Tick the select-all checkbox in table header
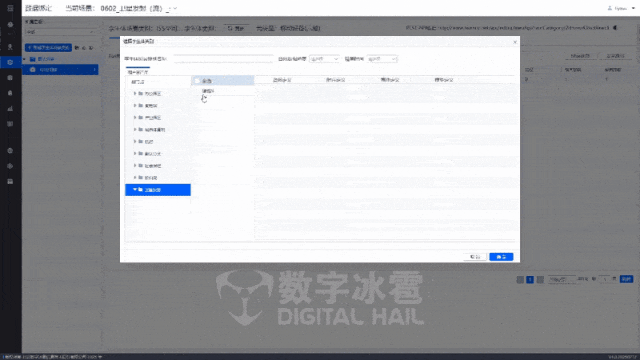The width and height of the screenshot is (640, 360). click(x=197, y=81)
